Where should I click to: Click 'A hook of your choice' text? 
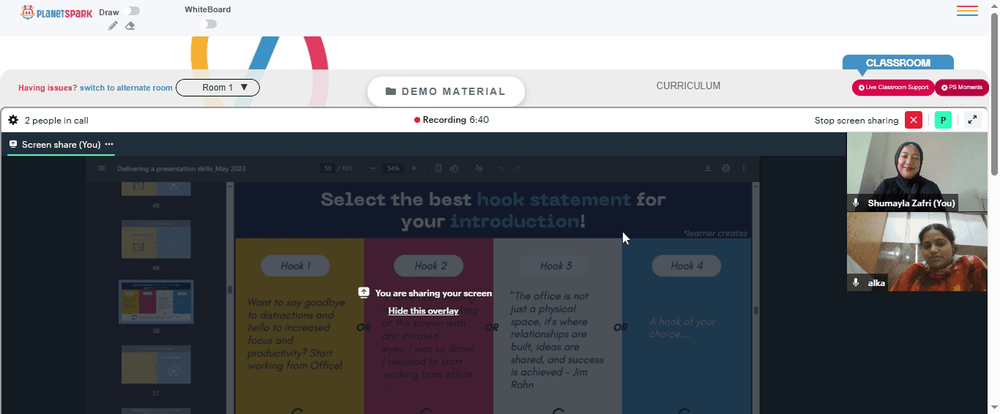tap(682, 328)
